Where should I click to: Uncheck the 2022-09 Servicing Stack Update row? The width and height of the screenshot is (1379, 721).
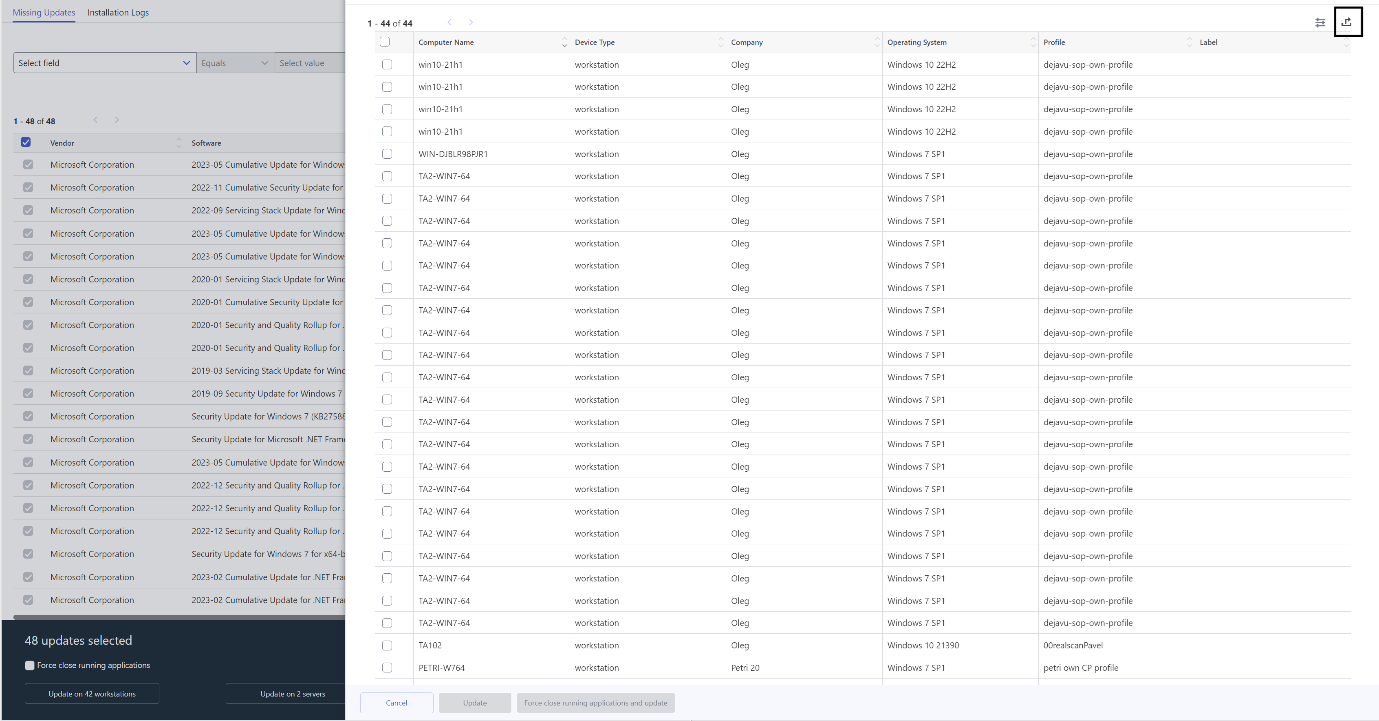(28, 210)
